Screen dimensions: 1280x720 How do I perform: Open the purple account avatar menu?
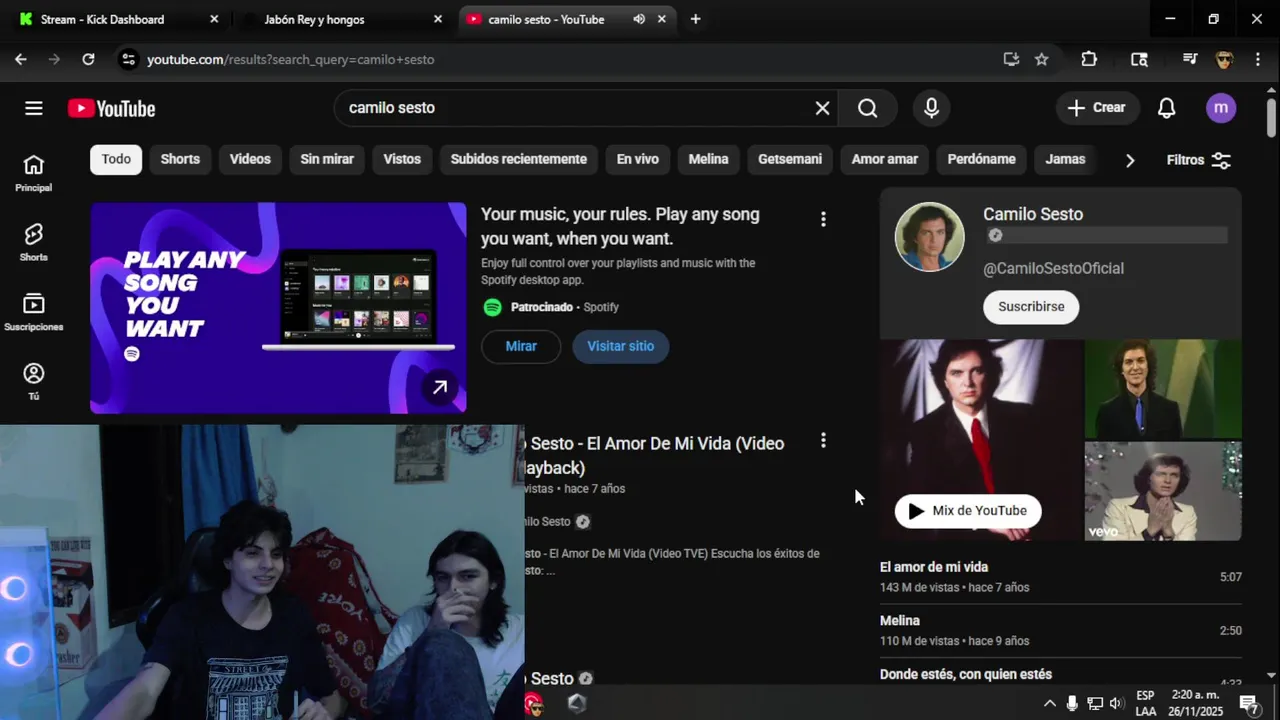coord(1221,108)
